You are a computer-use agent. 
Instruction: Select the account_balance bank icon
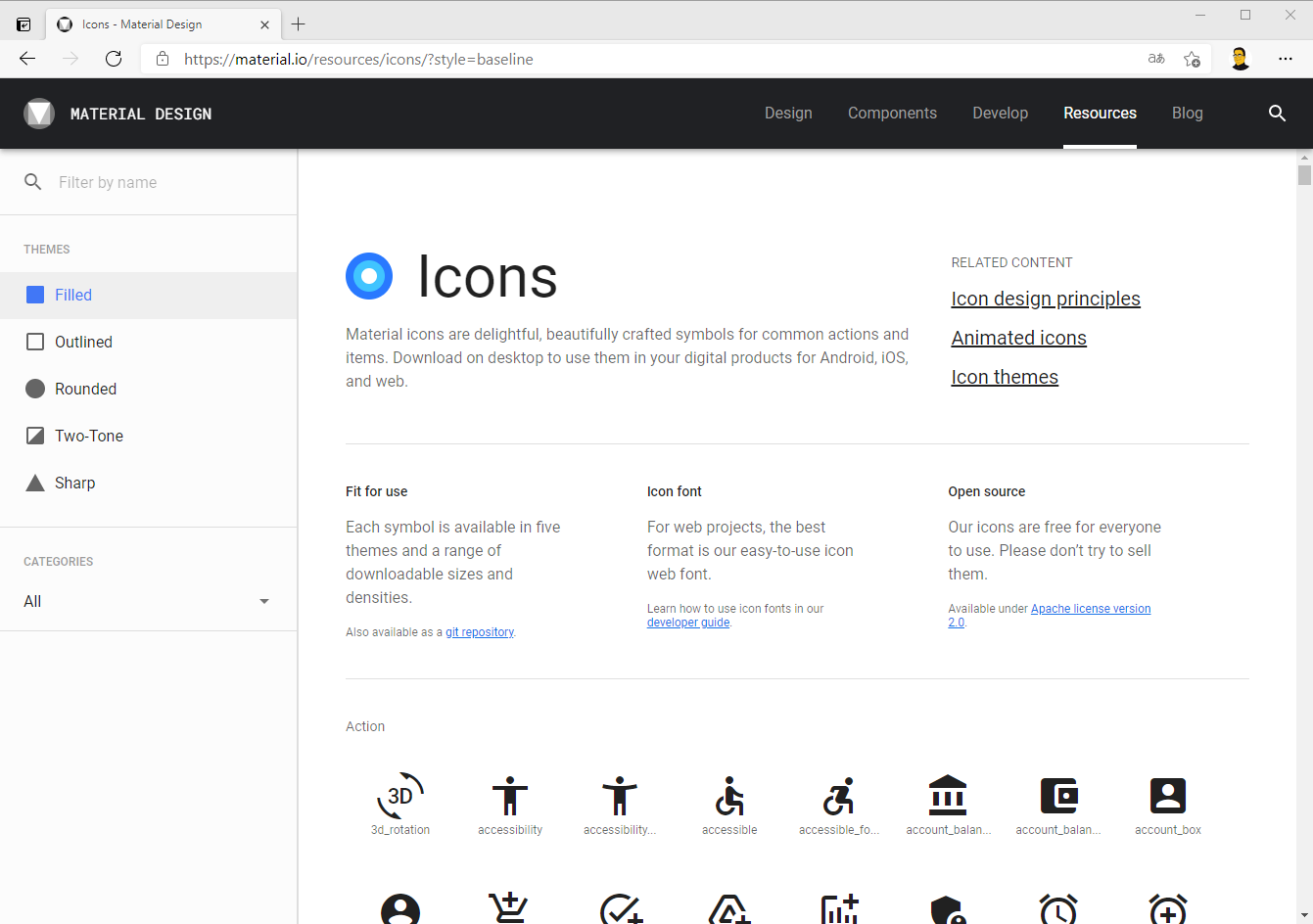948,797
